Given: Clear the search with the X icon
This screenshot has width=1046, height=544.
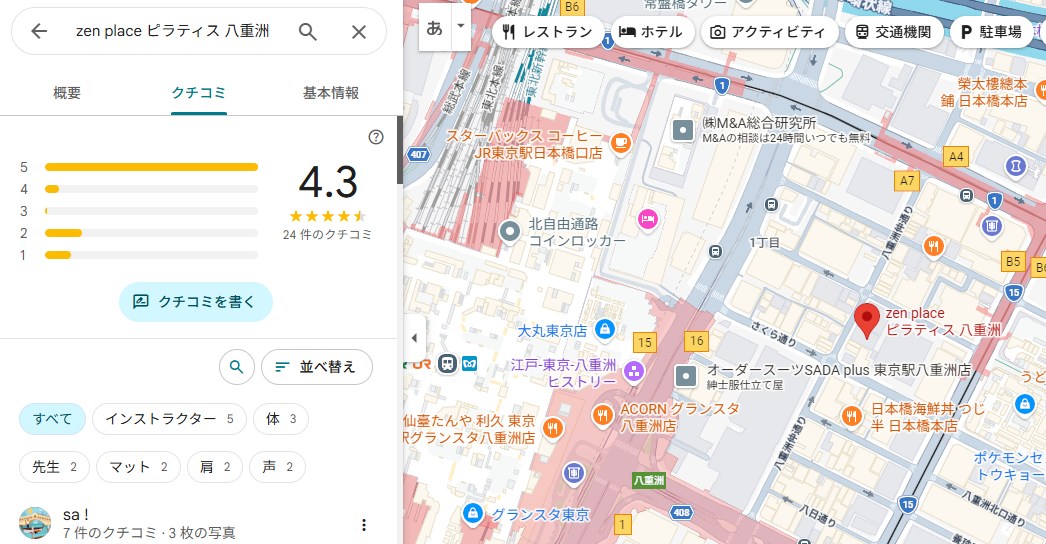Looking at the screenshot, I should point(359,32).
